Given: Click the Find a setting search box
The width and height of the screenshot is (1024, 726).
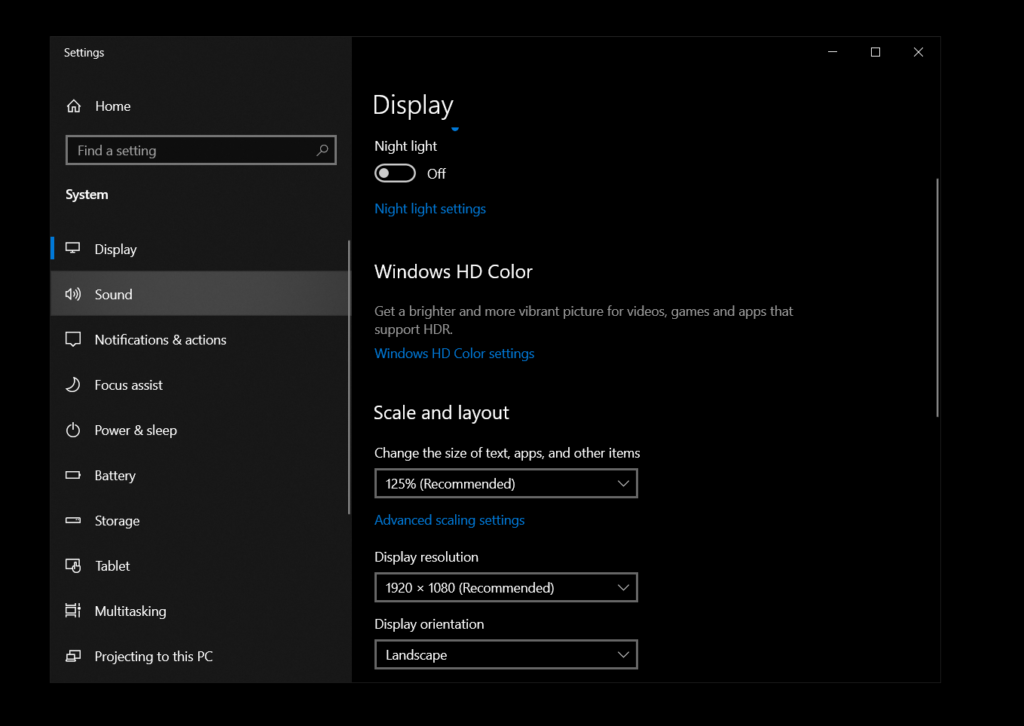Looking at the screenshot, I should tap(190, 151).
